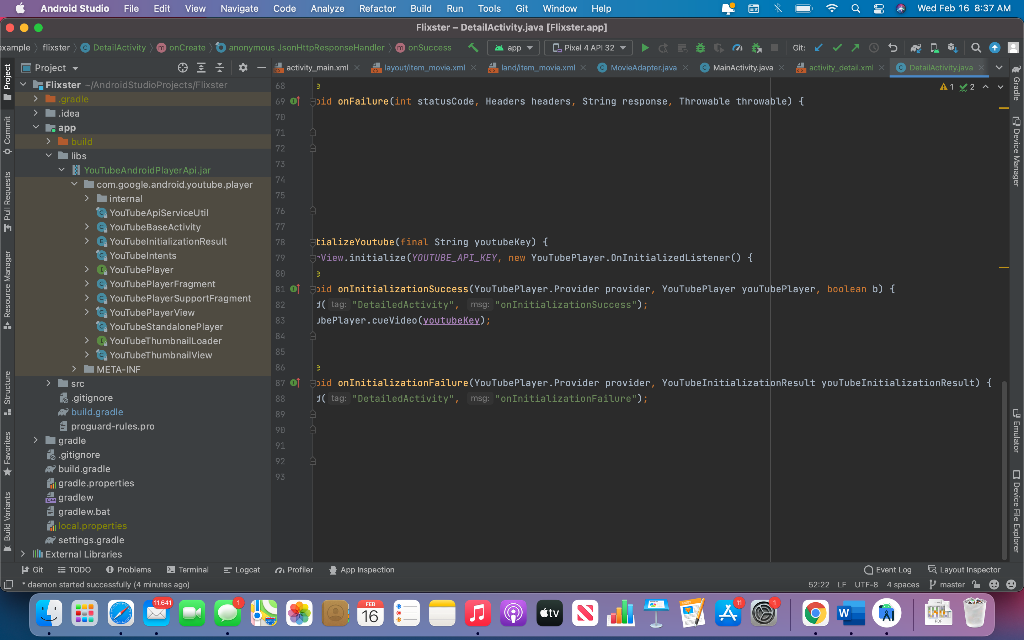Open Search Everywhere magnifier icon
This screenshot has width=1024, height=640.
click(976, 48)
